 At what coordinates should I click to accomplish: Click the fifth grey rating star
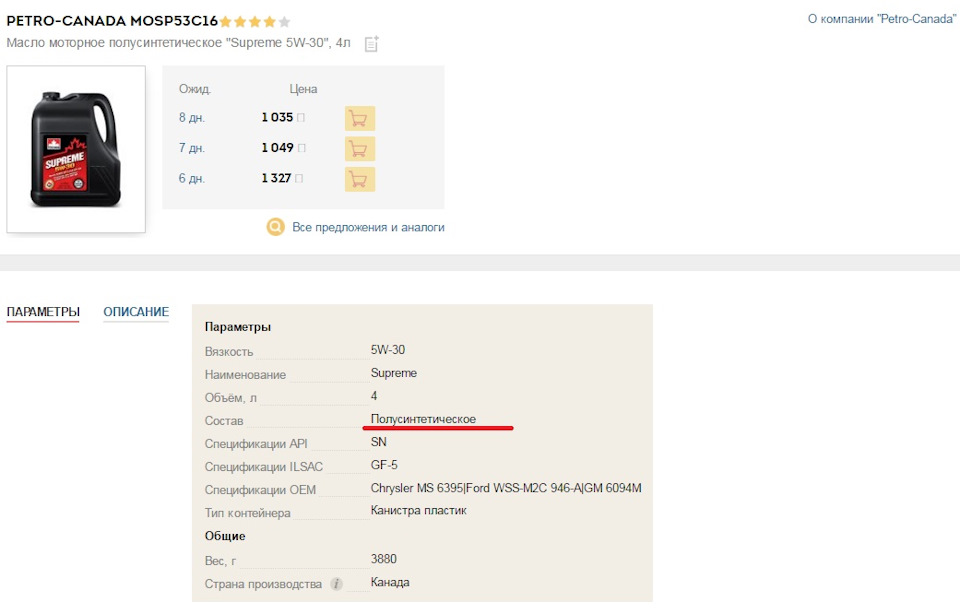[284, 22]
